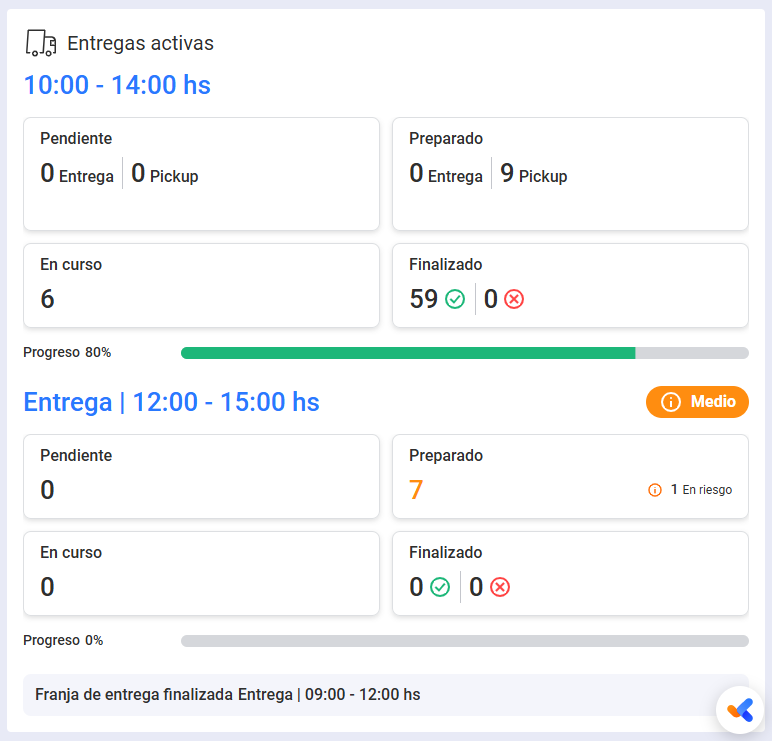Click the green check icon in second Finalizado
The image size is (772, 741).
440,587
